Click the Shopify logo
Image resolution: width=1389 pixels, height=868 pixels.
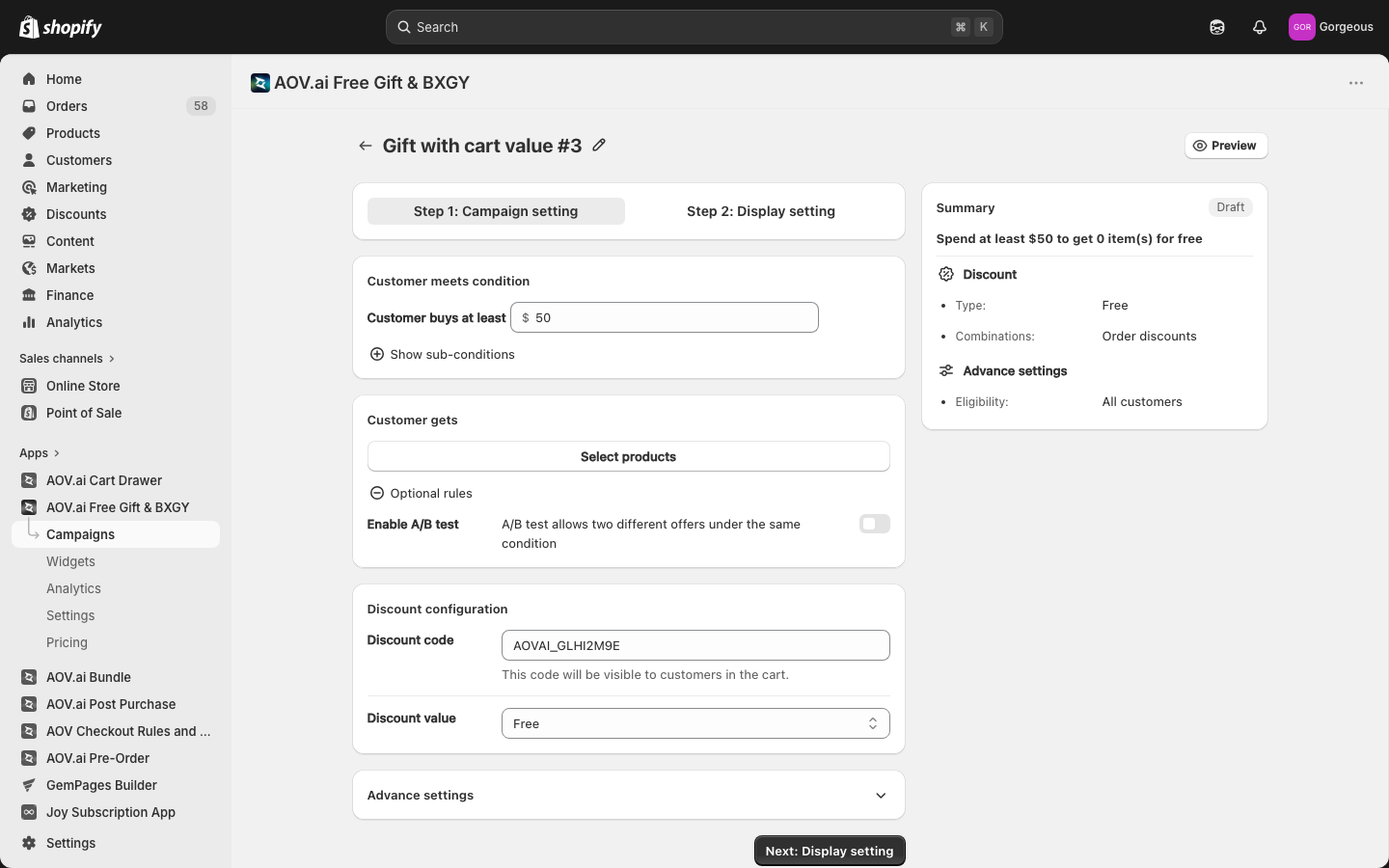(61, 27)
